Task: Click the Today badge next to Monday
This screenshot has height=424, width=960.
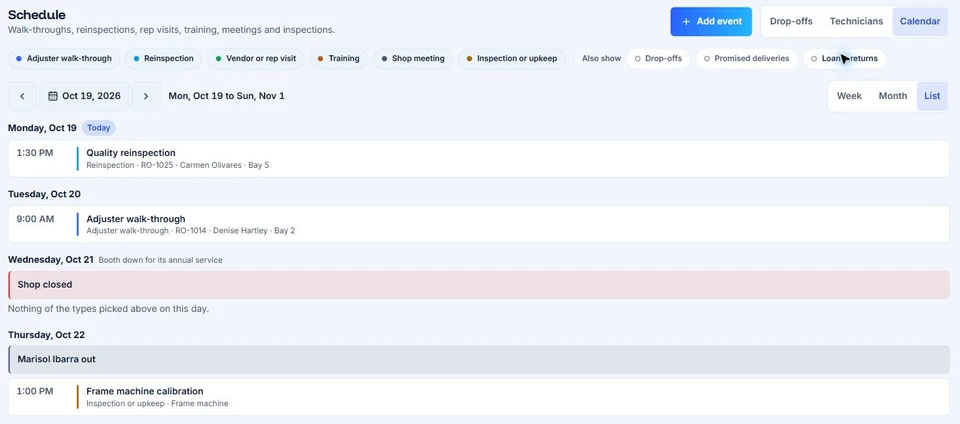Action: point(99,128)
